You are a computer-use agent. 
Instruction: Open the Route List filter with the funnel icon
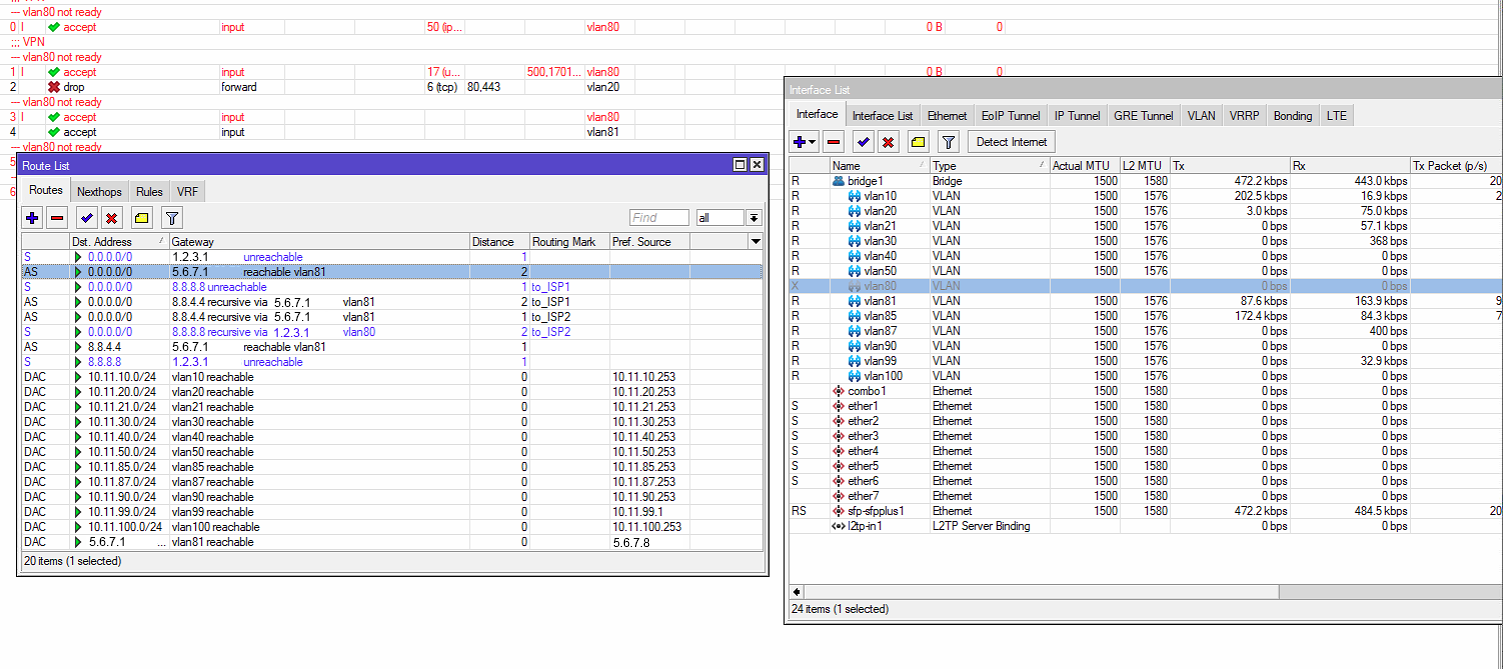point(171,217)
